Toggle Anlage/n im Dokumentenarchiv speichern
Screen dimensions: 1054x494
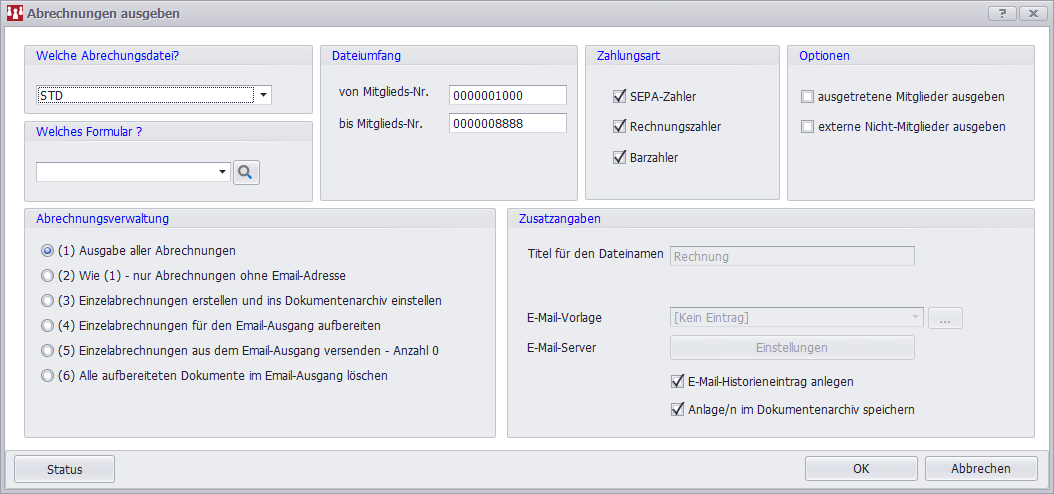[678, 409]
